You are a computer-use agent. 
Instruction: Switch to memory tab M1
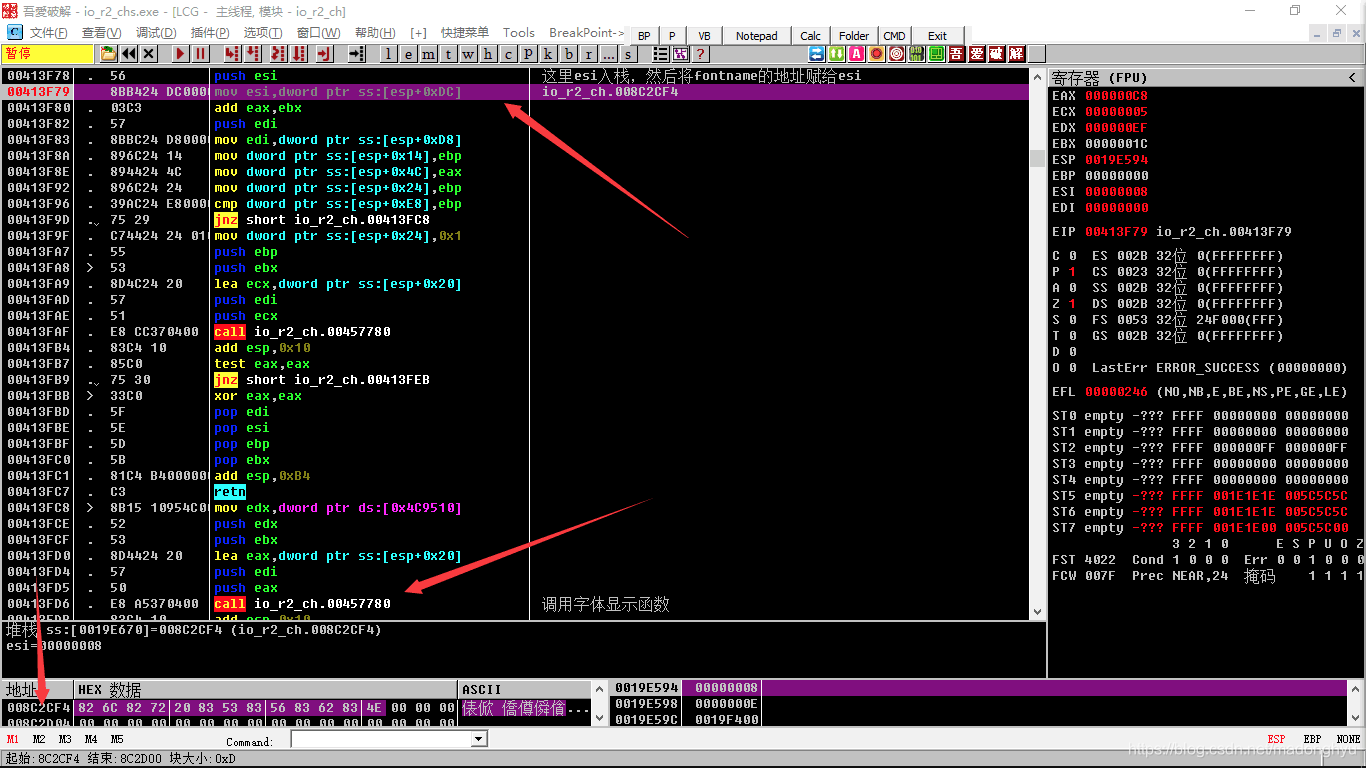(x=13, y=739)
